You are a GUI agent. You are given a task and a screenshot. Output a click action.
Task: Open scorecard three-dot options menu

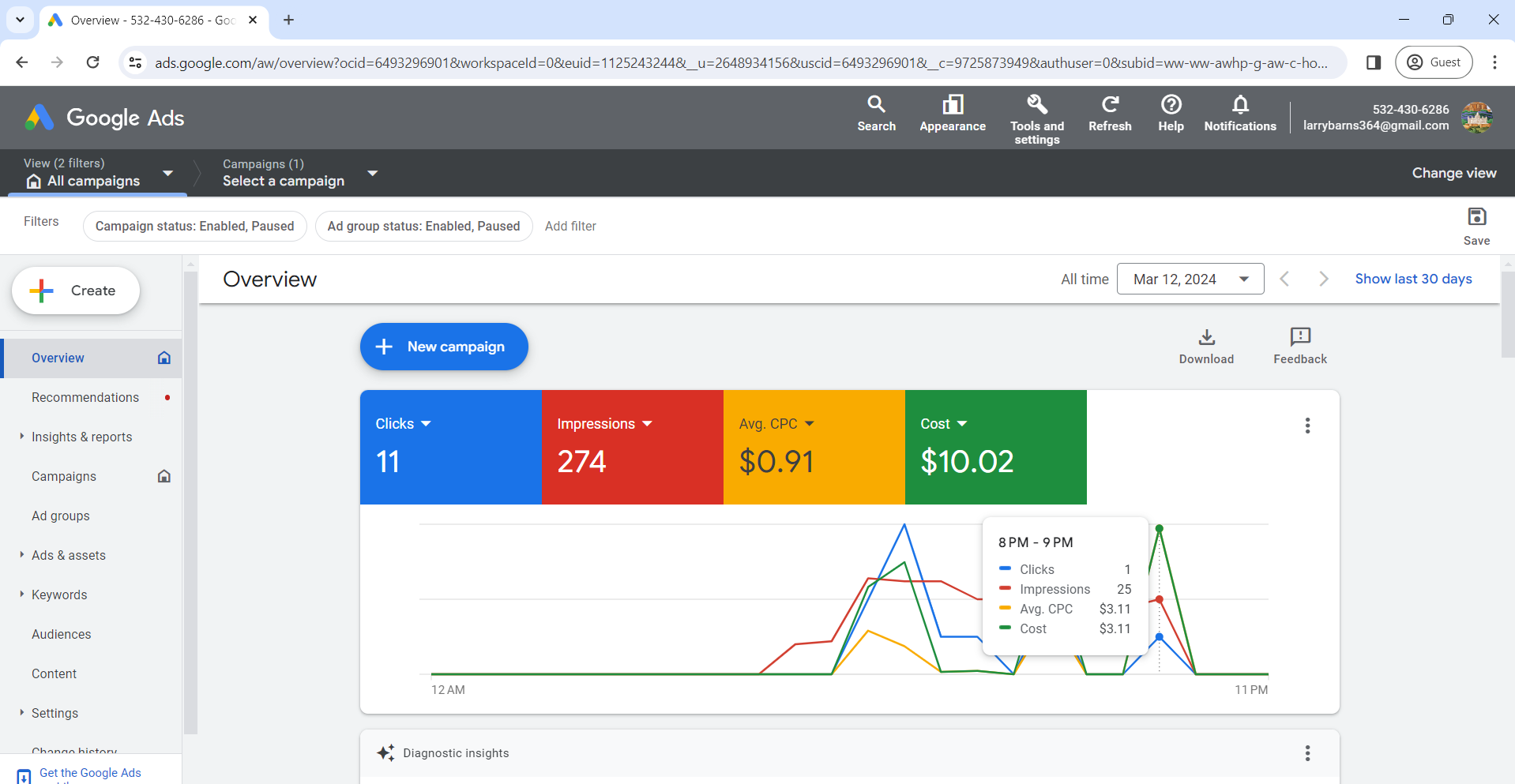(x=1307, y=426)
